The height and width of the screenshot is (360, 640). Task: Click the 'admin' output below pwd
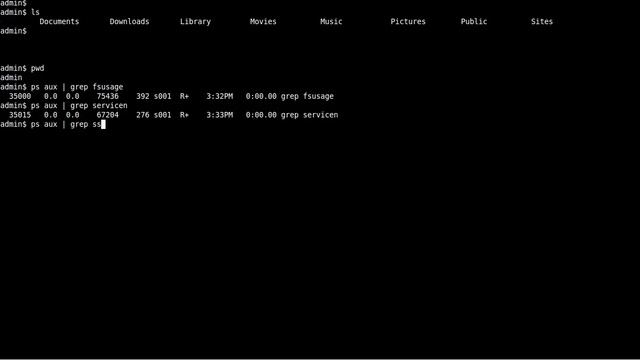click(x=11, y=78)
